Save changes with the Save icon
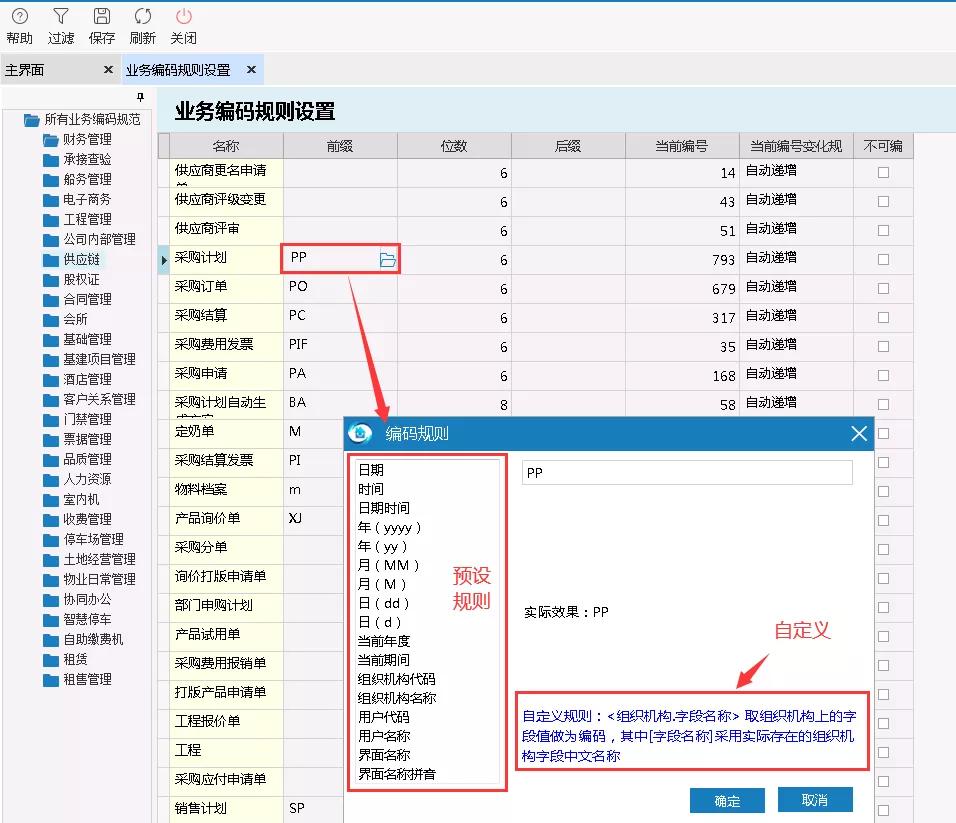Image resolution: width=956 pixels, height=823 pixels. [x=102, y=27]
